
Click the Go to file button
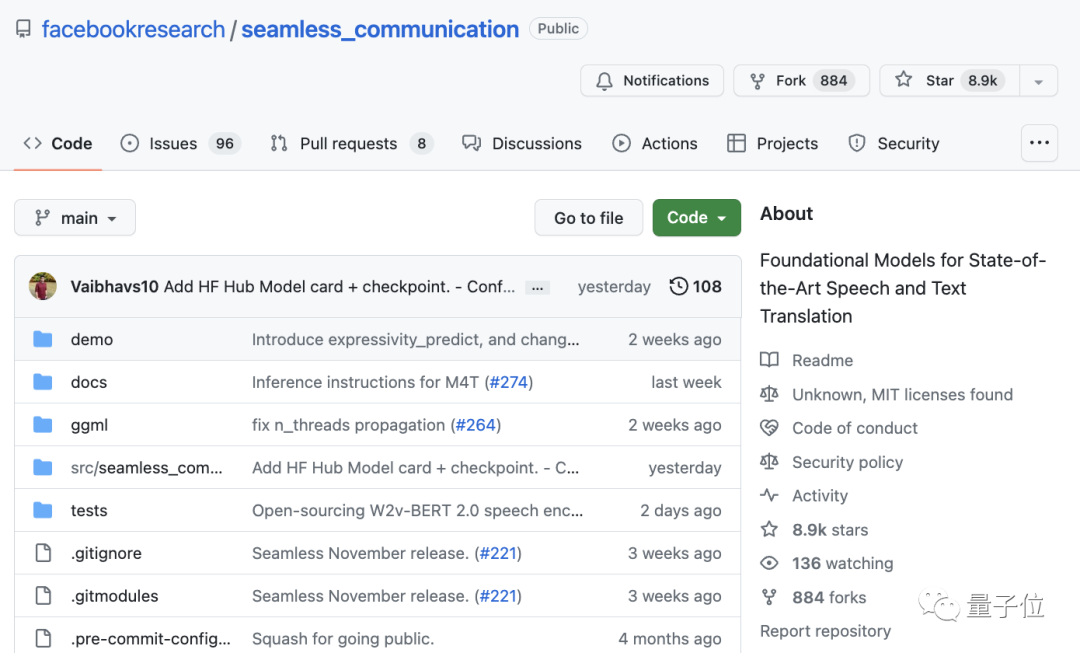click(588, 218)
